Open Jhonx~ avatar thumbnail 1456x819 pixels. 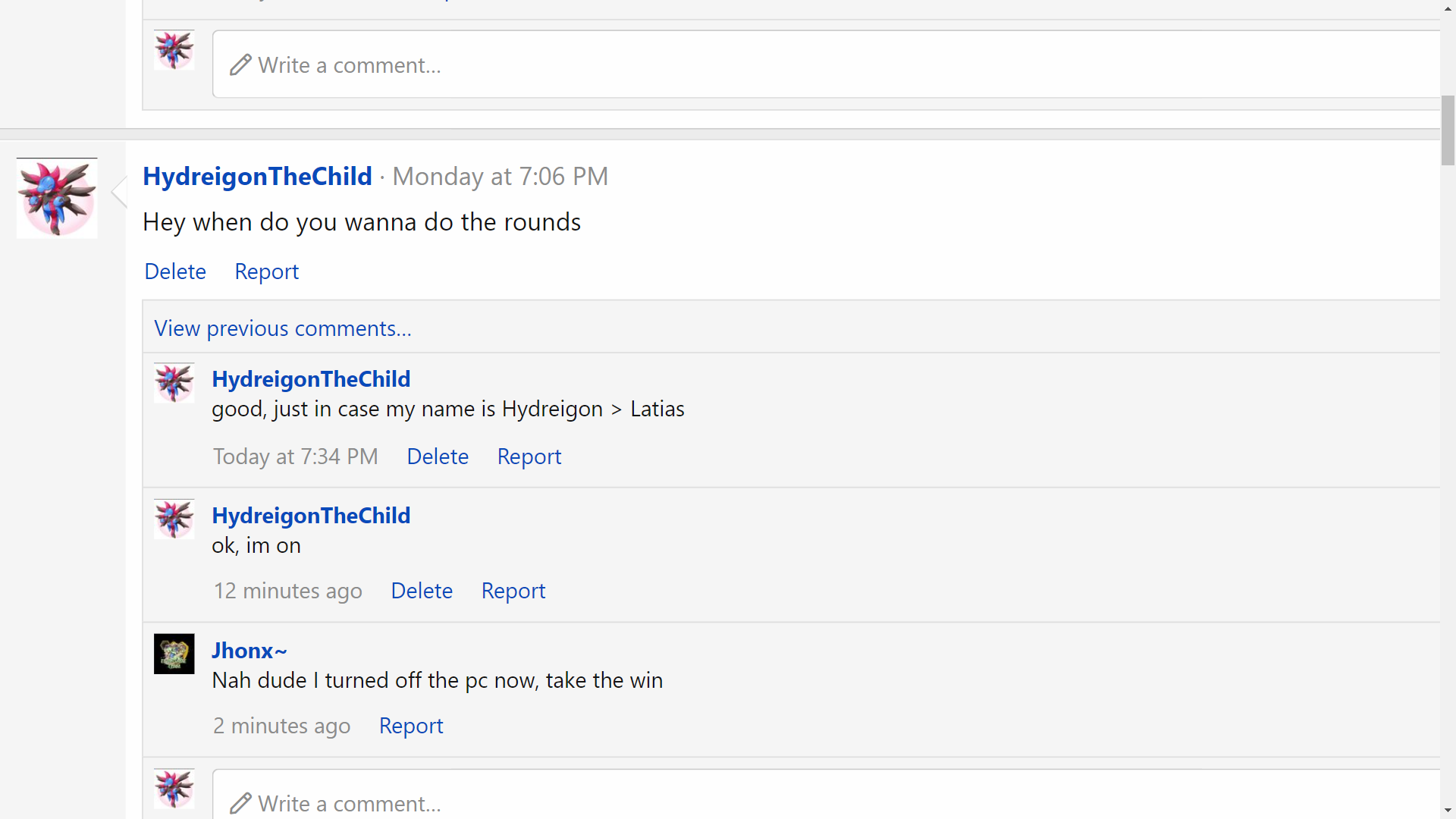coord(174,654)
